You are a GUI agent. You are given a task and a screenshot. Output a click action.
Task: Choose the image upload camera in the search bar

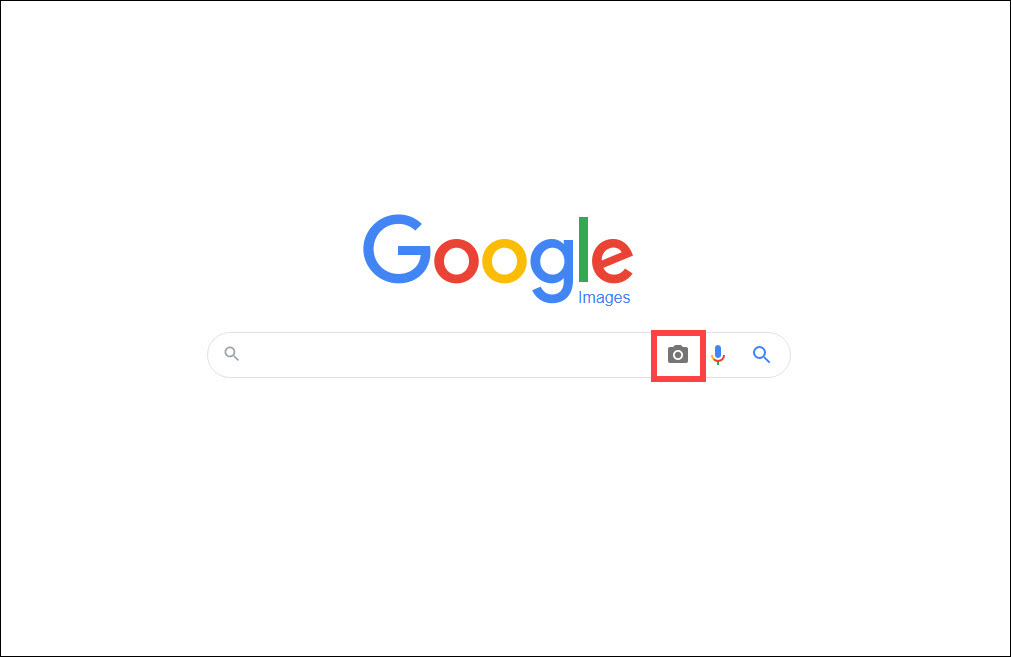678,355
